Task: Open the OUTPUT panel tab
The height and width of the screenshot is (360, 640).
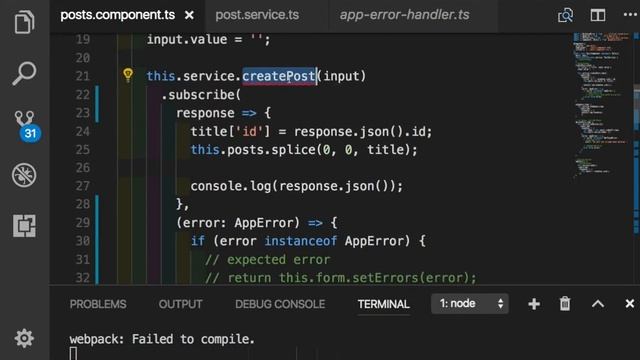Action: pos(180,304)
